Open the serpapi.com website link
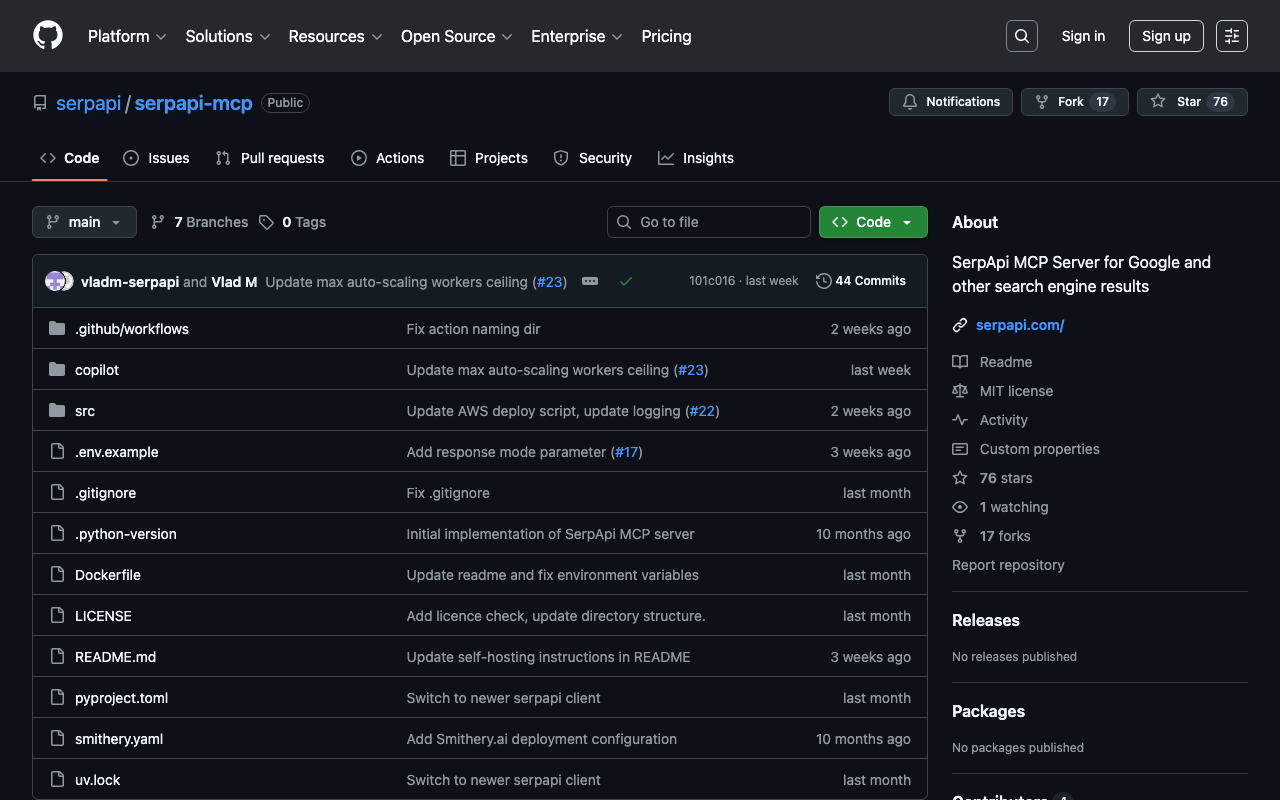 click(x=1019, y=325)
